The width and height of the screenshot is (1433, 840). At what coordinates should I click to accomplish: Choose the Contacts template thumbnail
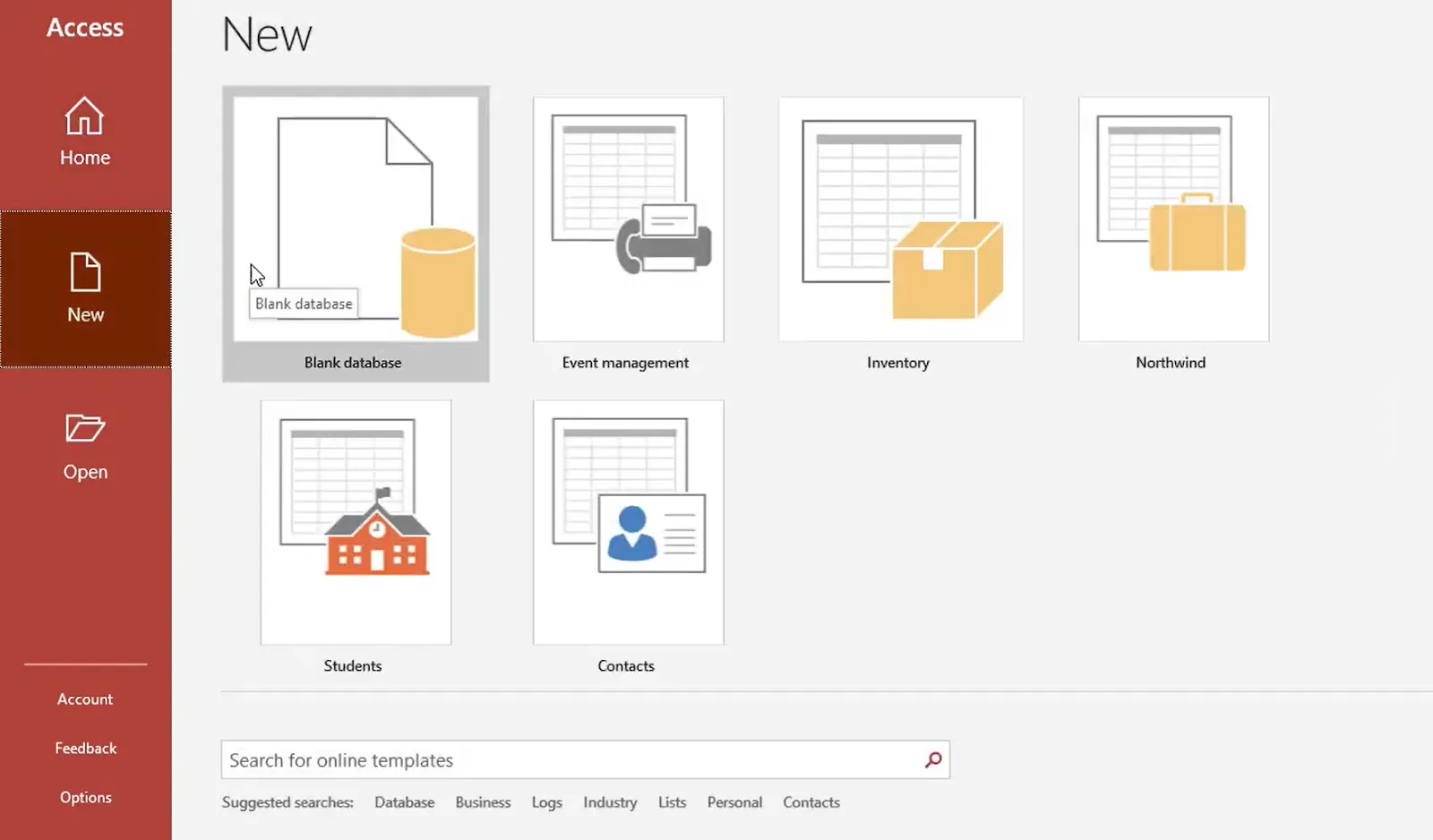tap(628, 522)
